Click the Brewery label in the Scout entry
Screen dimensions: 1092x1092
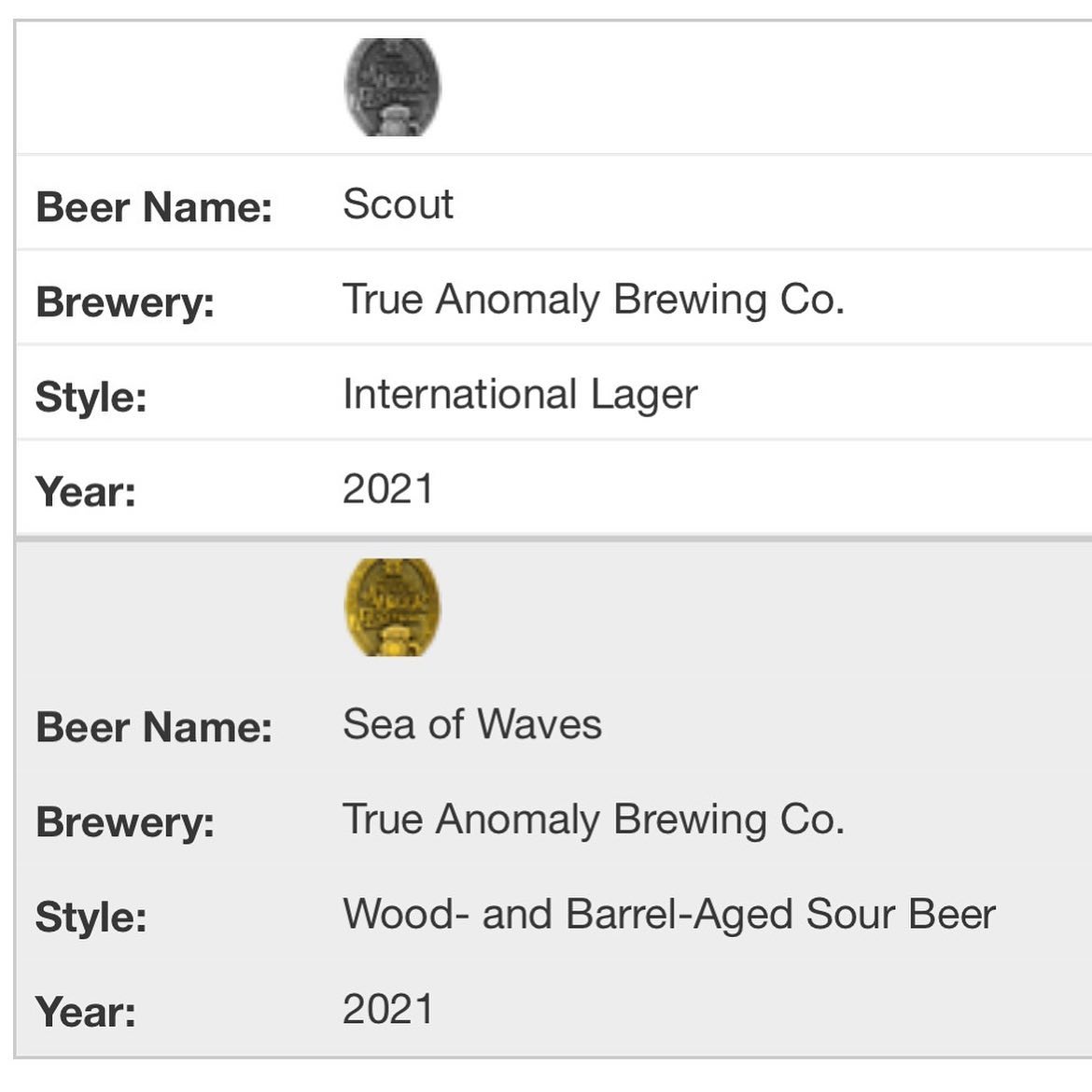(125, 302)
